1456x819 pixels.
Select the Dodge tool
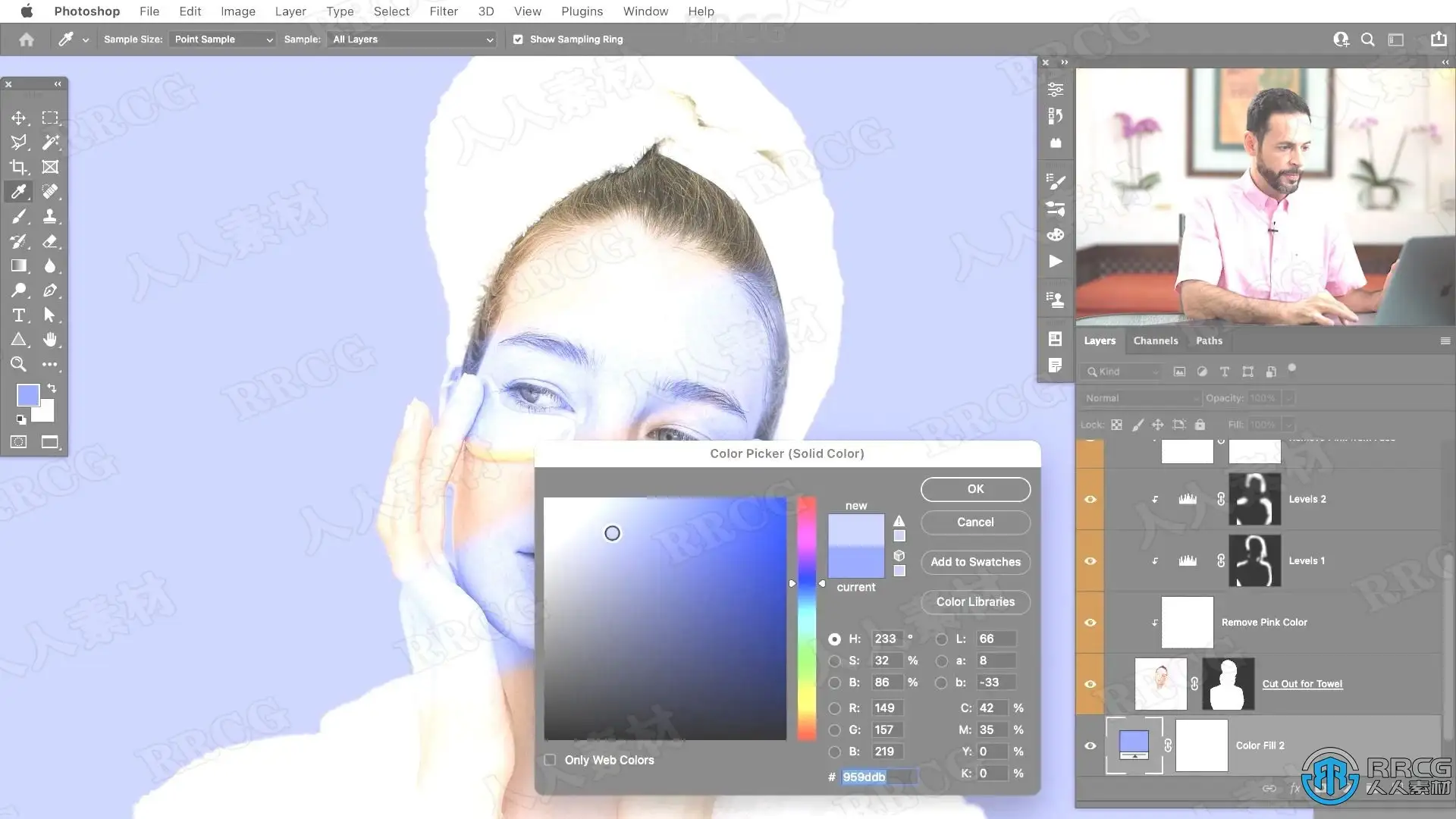coord(19,290)
